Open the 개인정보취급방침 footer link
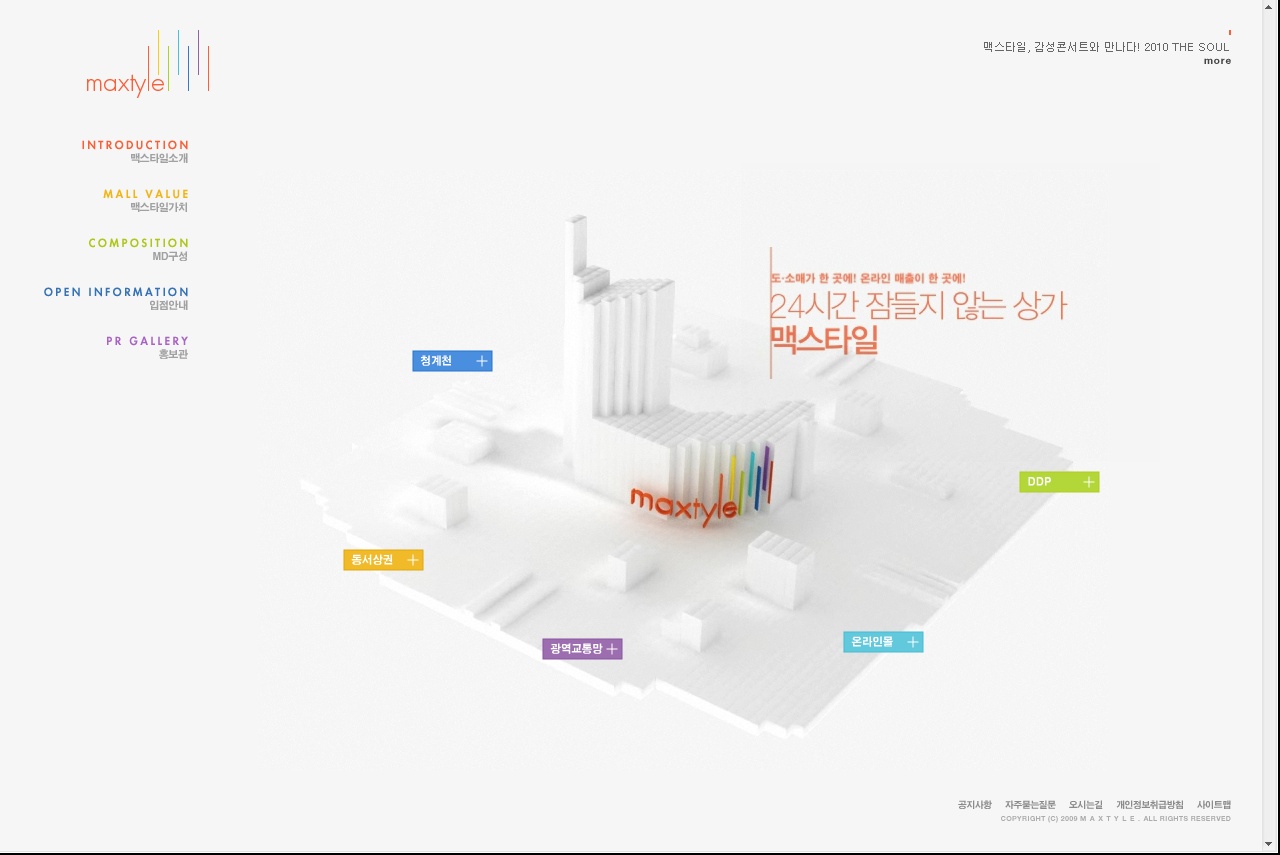This screenshot has height=855, width=1280. tap(1150, 805)
